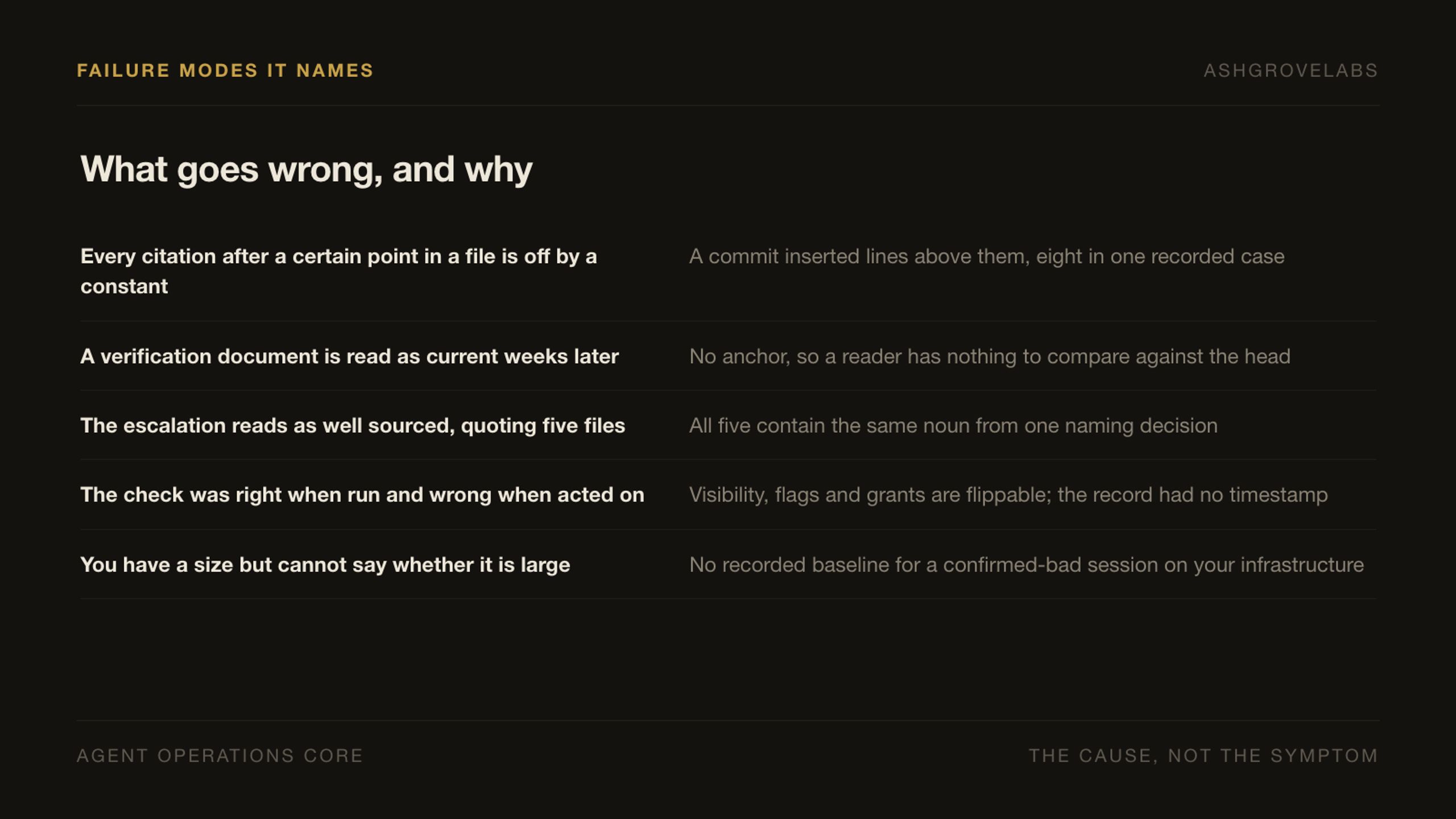Select 'The escalation reads as well sourced' row
The height and width of the screenshot is (819, 1456).
point(728,426)
